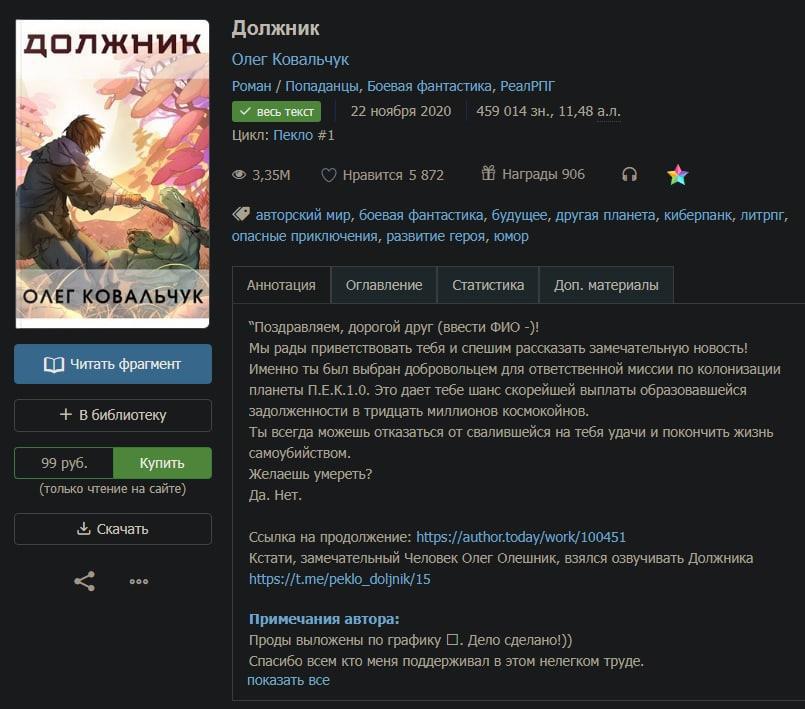Click the heart Нравится icon

click(329, 175)
